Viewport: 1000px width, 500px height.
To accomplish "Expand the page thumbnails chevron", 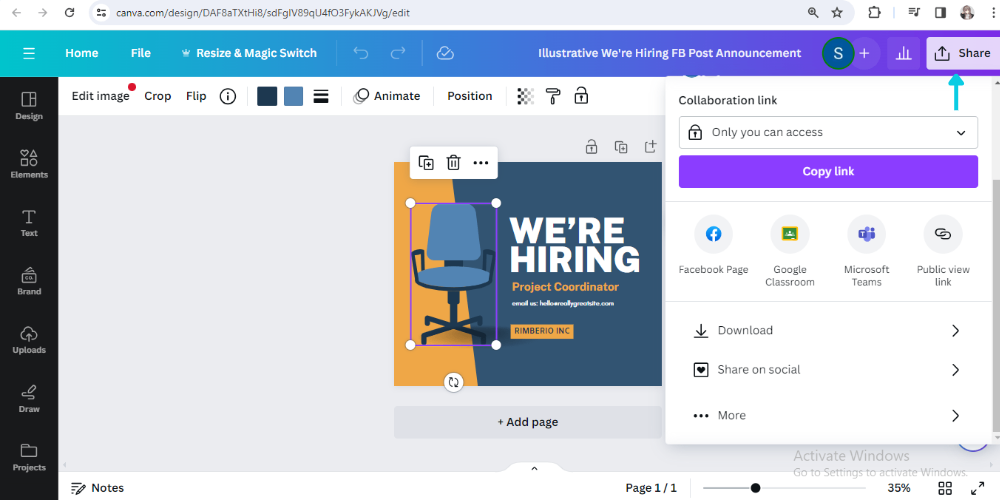I will pyautogui.click(x=534, y=469).
